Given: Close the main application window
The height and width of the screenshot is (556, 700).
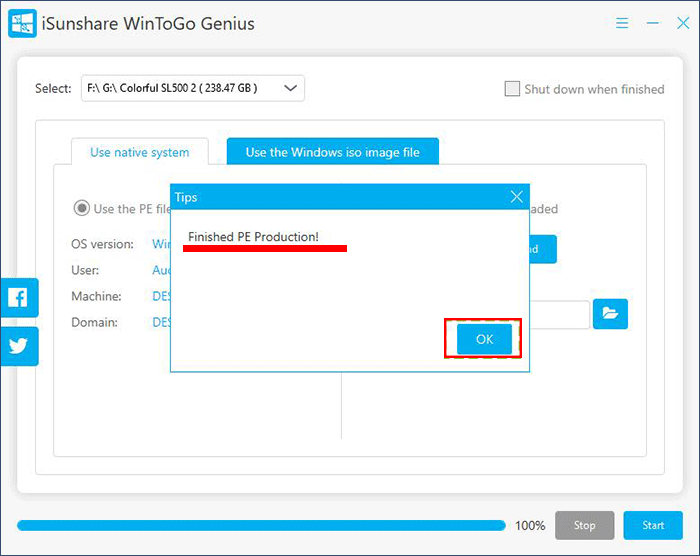Looking at the screenshot, I should coord(682,22).
